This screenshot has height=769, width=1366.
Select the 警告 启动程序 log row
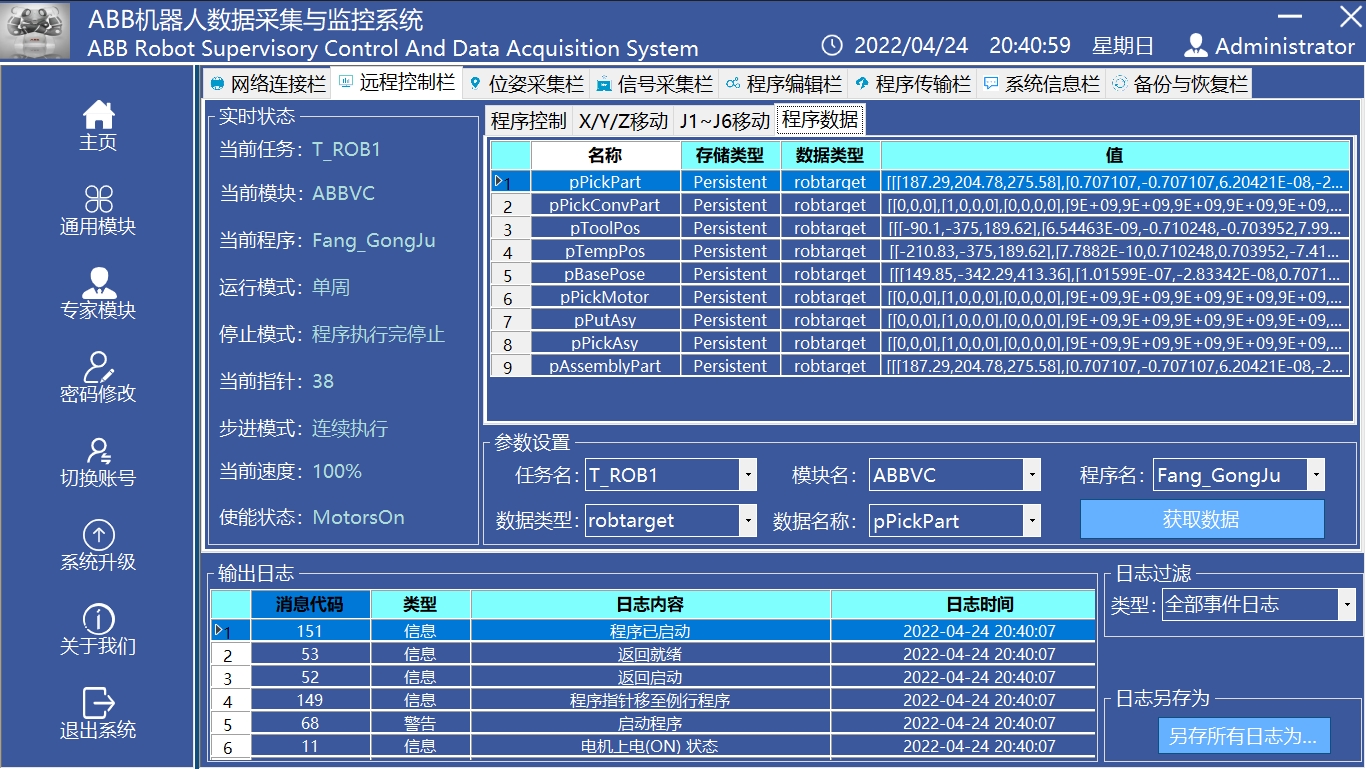click(x=654, y=723)
